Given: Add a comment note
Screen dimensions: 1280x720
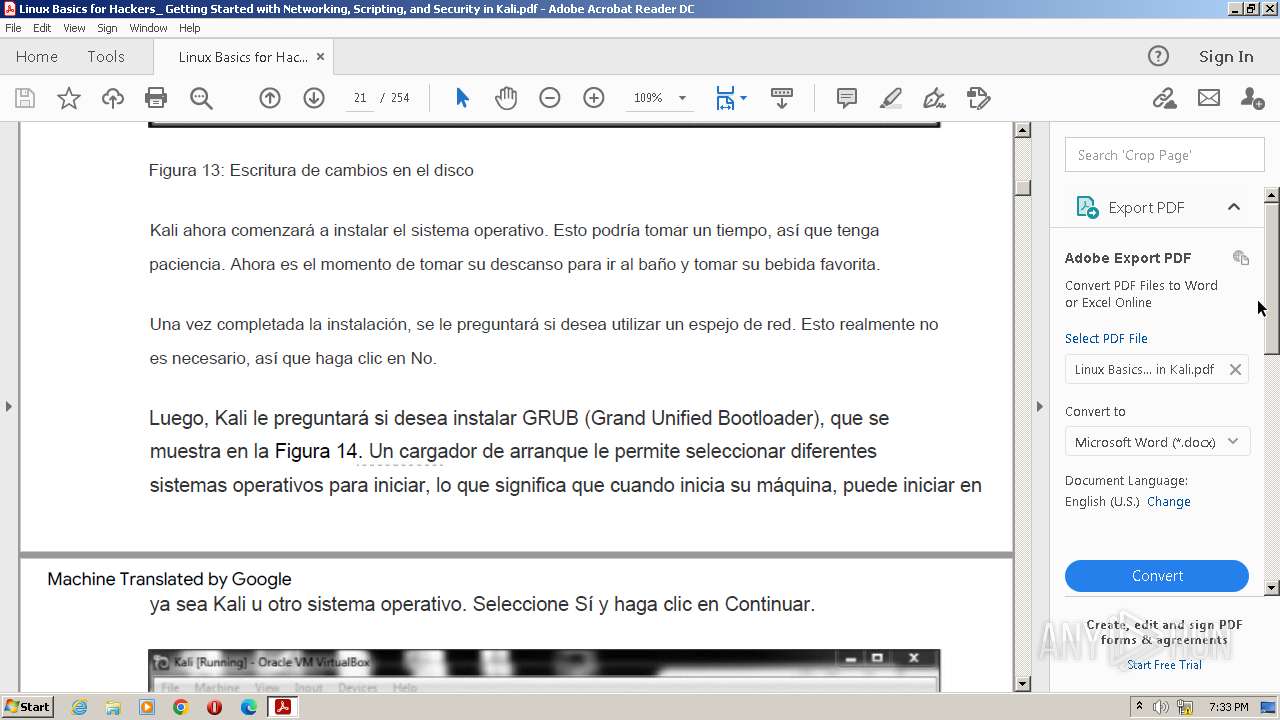Looking at the screenshot, I should click(x=847, y=98).
